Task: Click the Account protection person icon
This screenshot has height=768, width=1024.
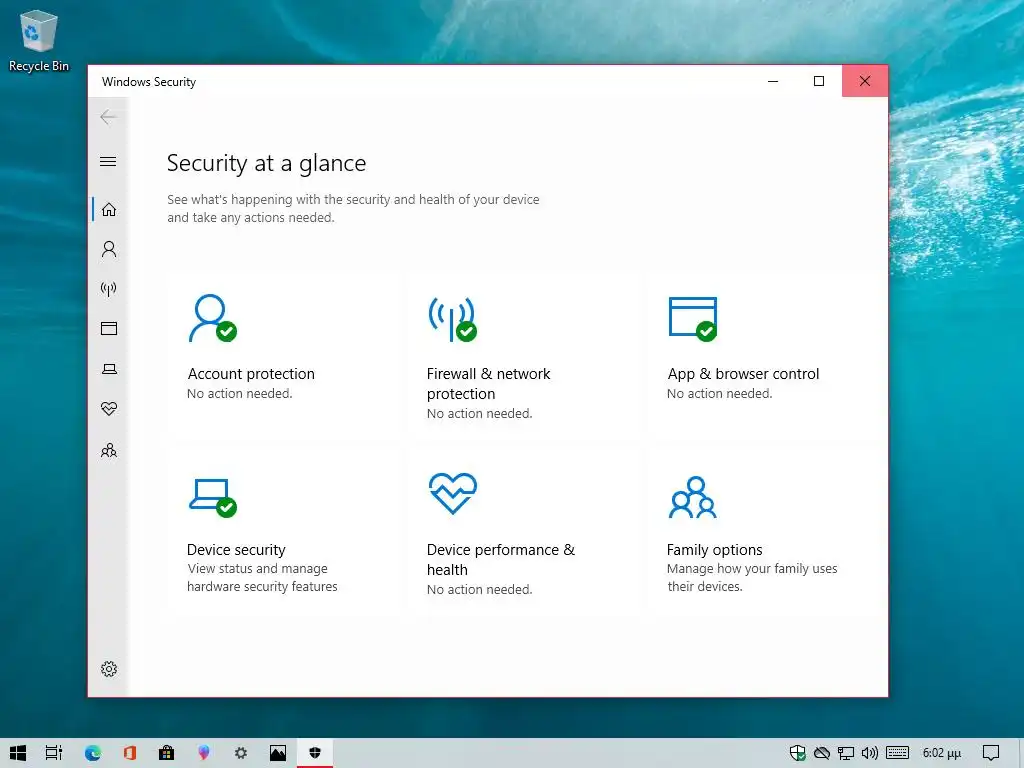Action: [x=212, y=318]
